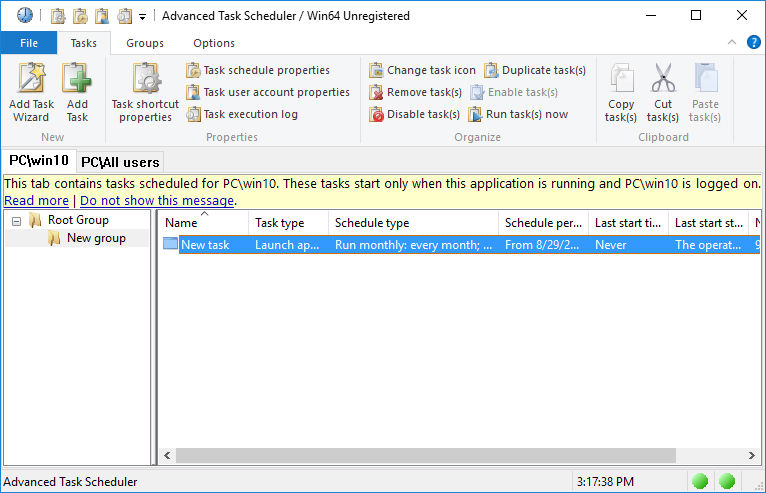
Task: Copy task(s) to clipboard
Action: [621, 92]
